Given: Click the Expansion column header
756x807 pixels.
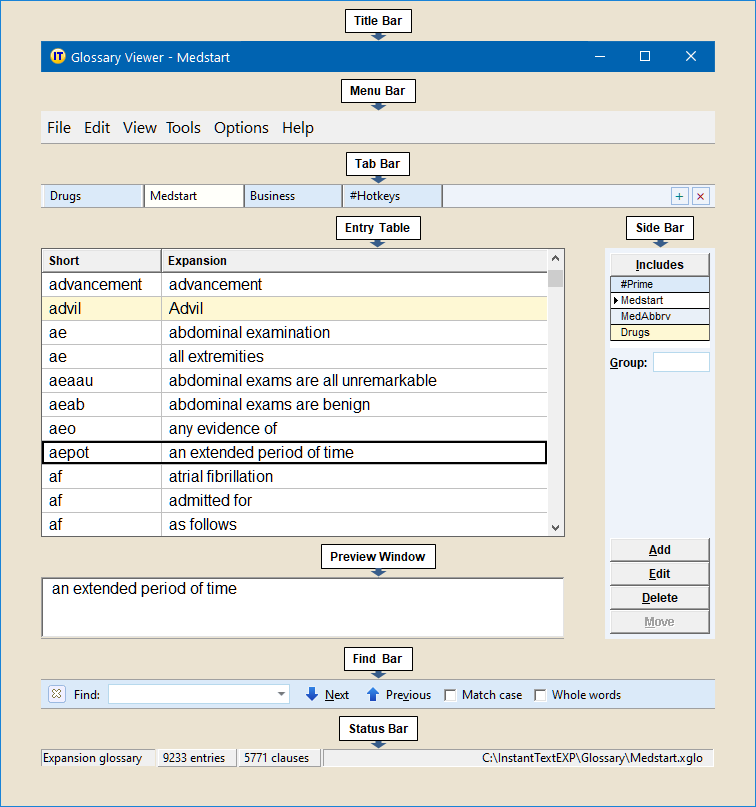Looking at the screenshot, I should tap(355, 261).
